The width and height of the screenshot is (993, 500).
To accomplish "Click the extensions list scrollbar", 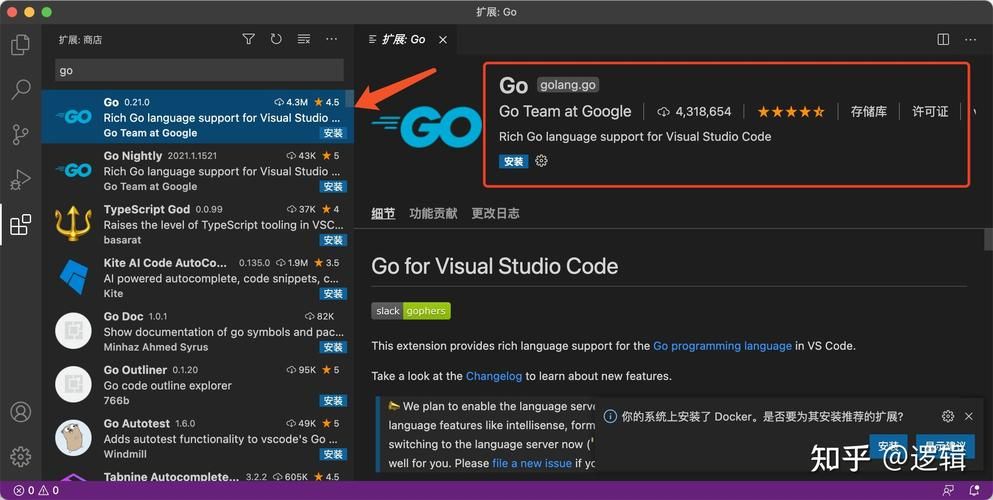I will coord(350,99).
